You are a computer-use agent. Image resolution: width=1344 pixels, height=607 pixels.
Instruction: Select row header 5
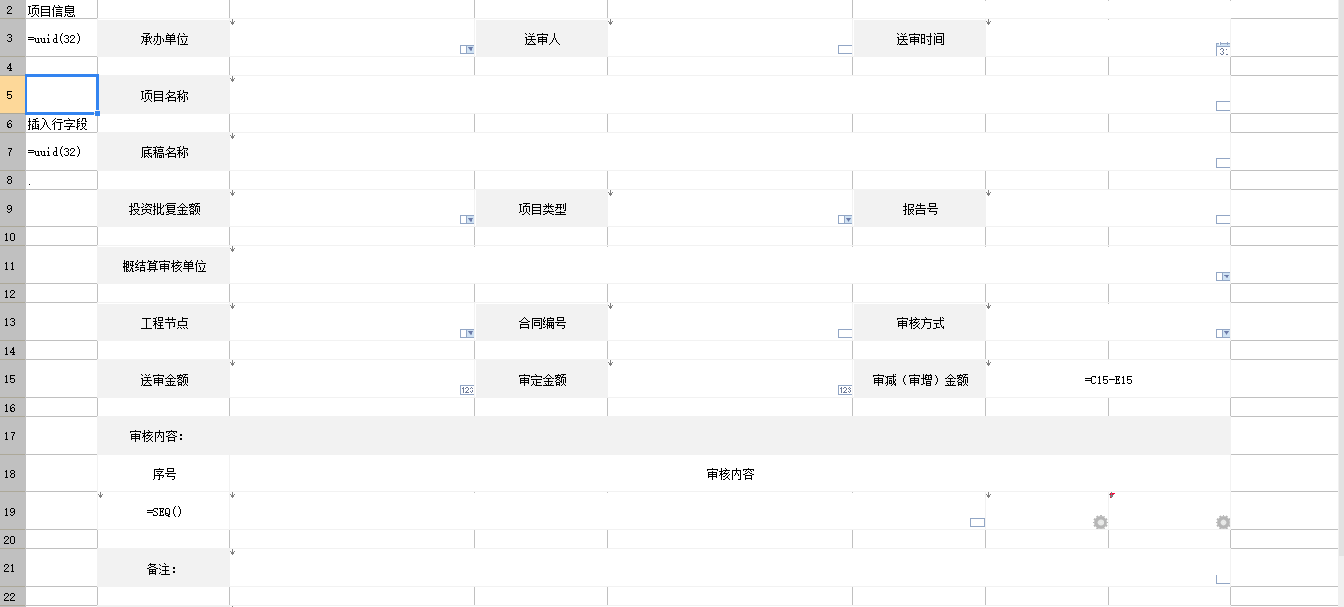tap(12, 95)
